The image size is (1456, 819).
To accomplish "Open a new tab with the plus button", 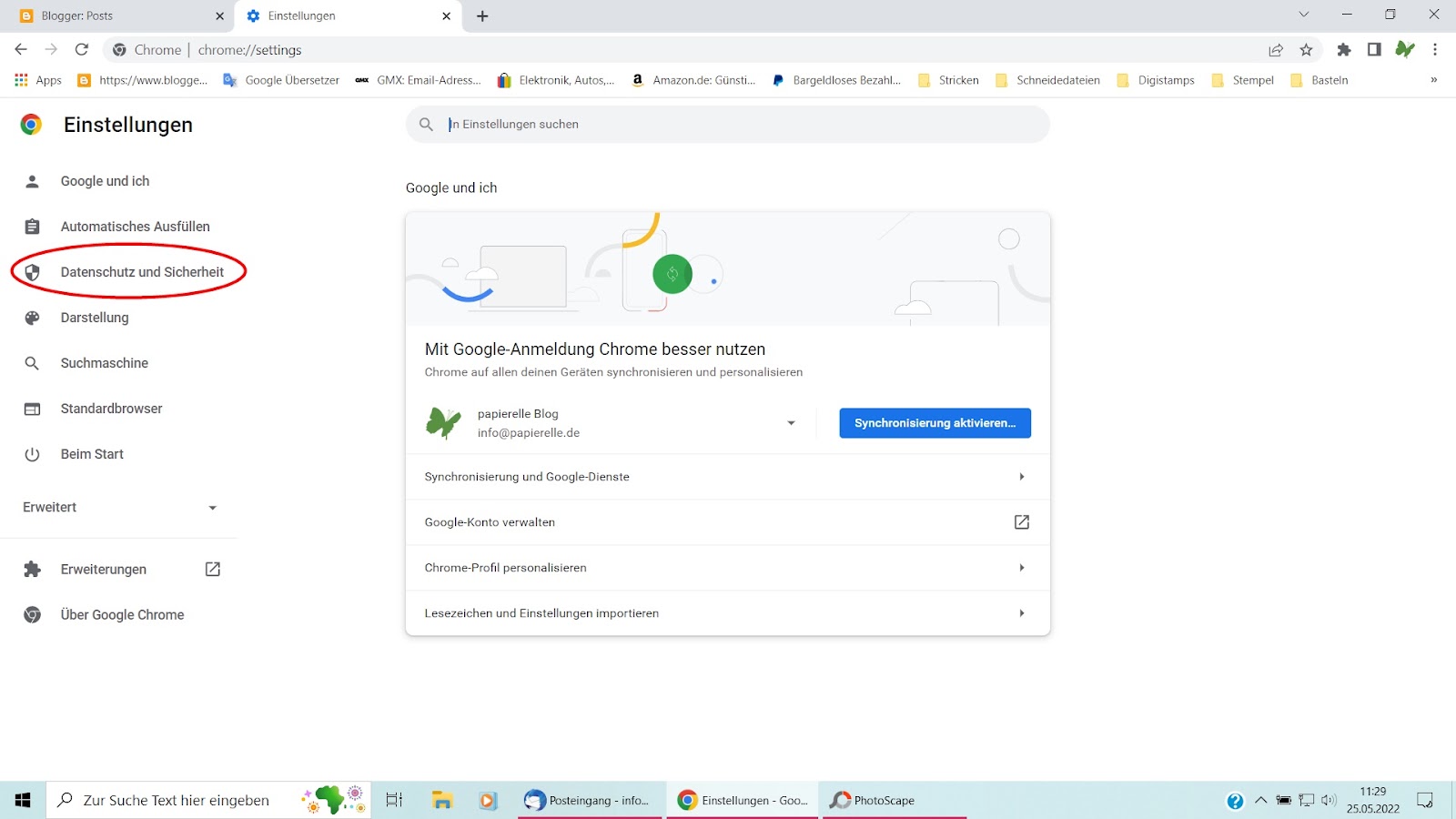I will (482, 16).
